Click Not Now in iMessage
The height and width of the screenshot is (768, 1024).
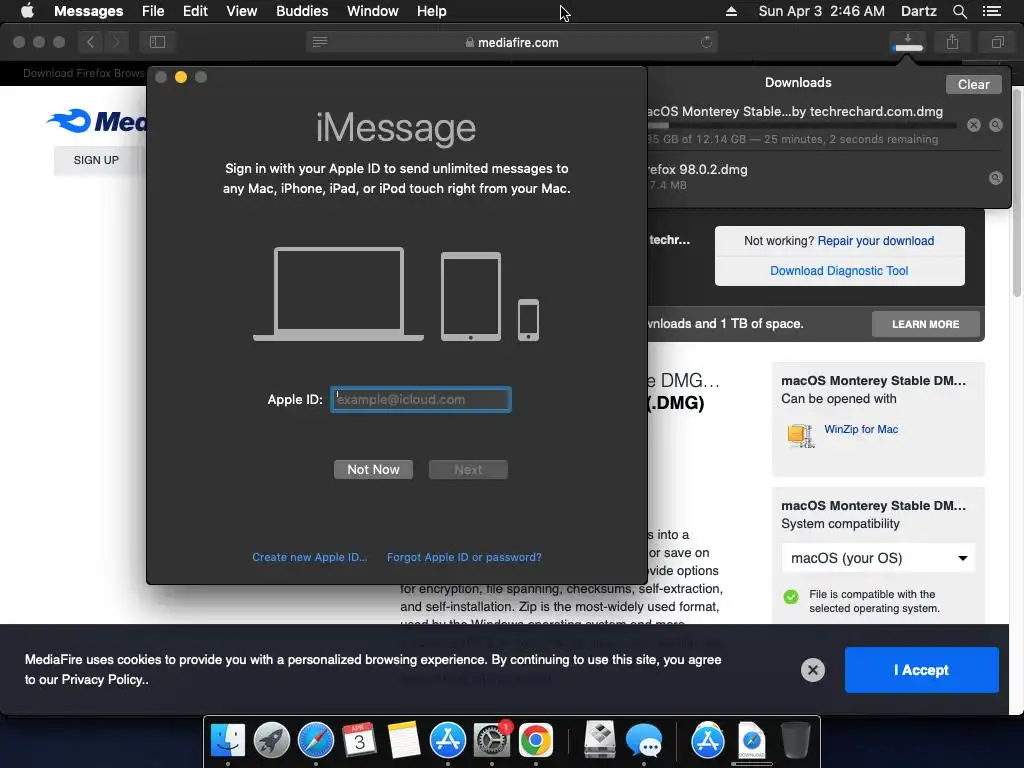pos(373,470)
